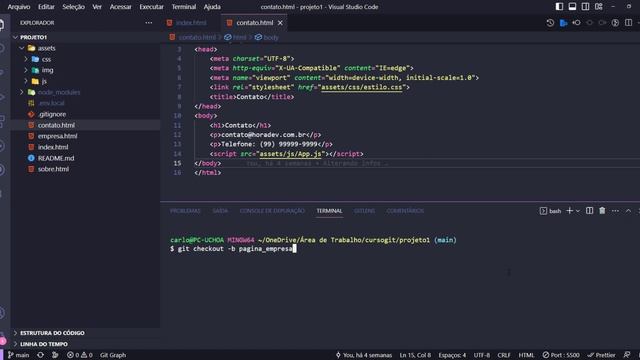Open the Arquivo menu

point(19,7)
